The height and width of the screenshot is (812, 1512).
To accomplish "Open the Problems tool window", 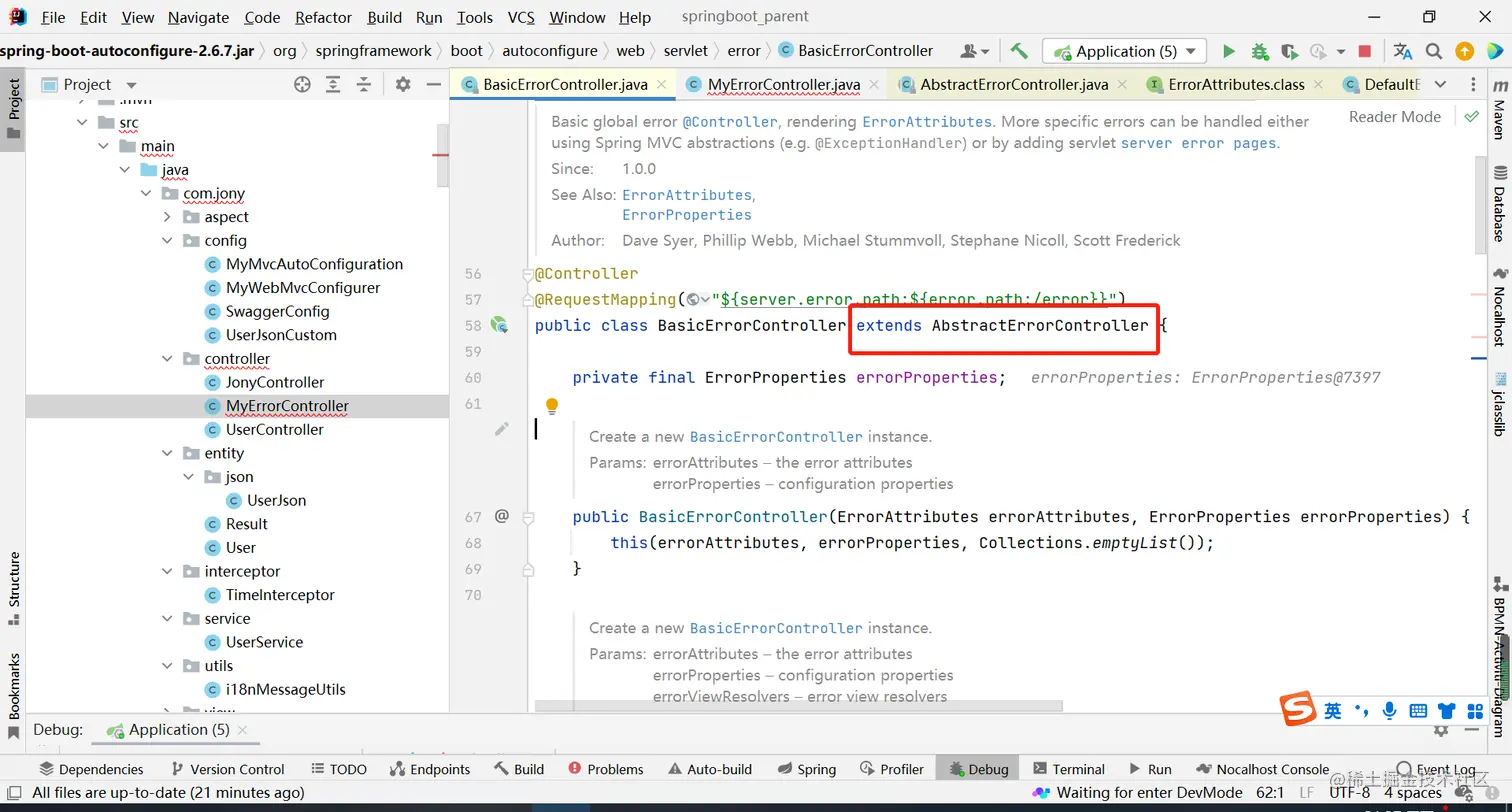I will click(606, 769).
